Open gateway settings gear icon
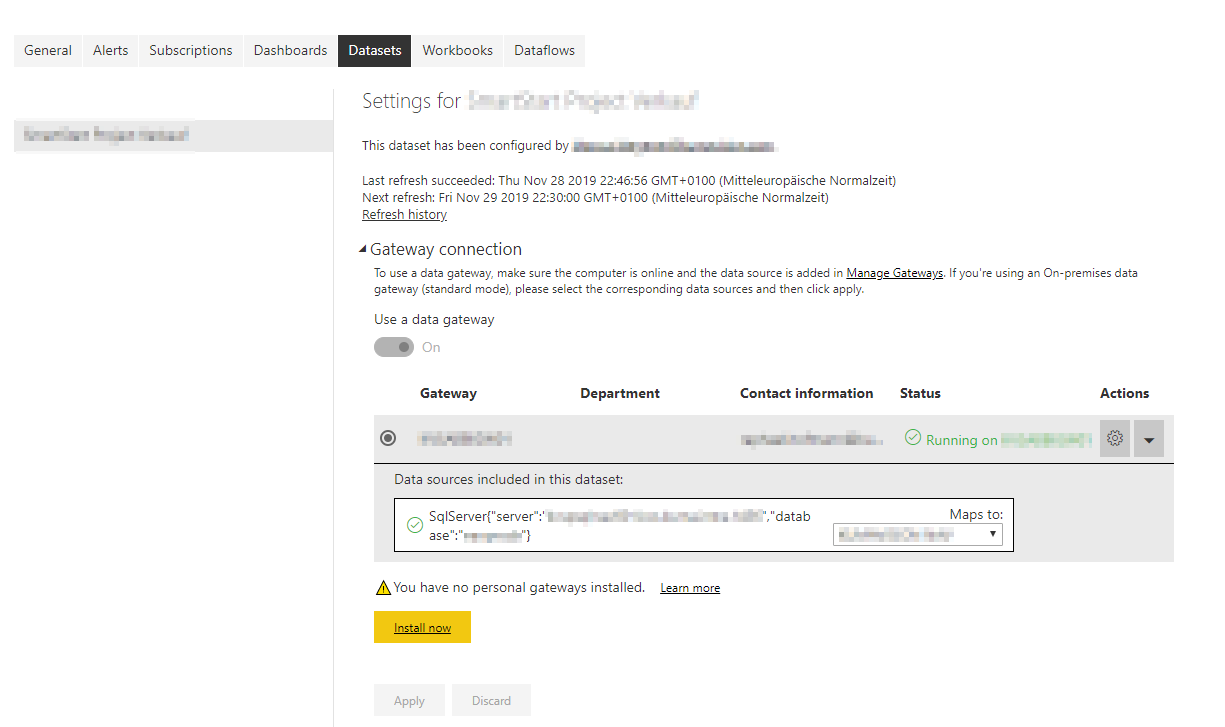This screenshot has width=1225, height=727. pos(1115,438)
